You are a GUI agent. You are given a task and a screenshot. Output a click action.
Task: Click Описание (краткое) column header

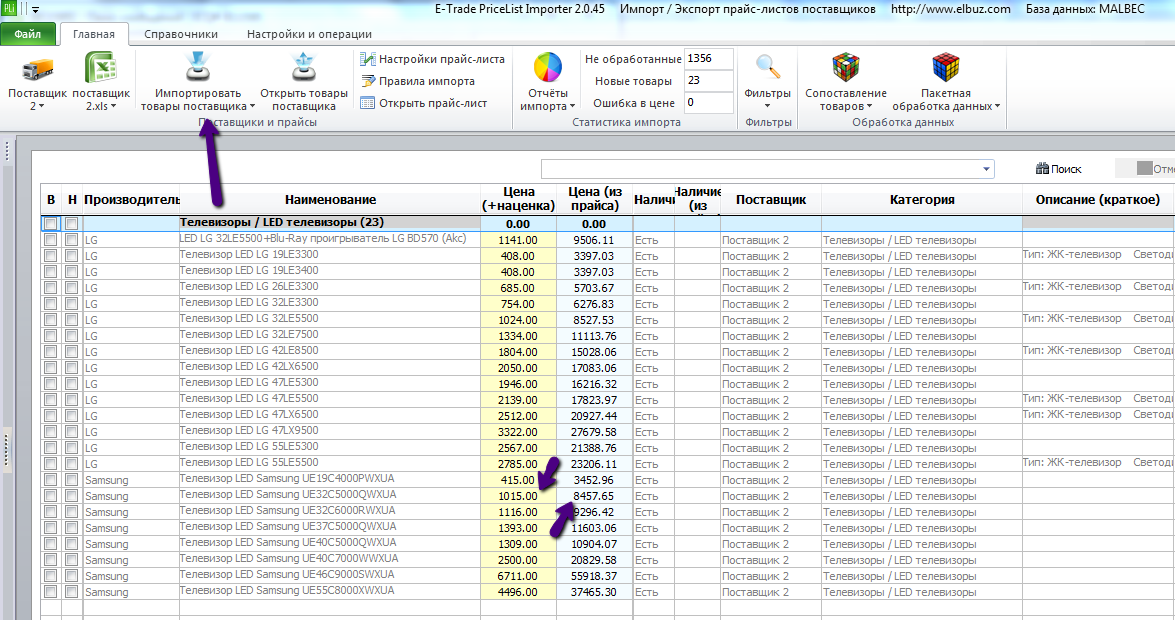pos(1098,199)
